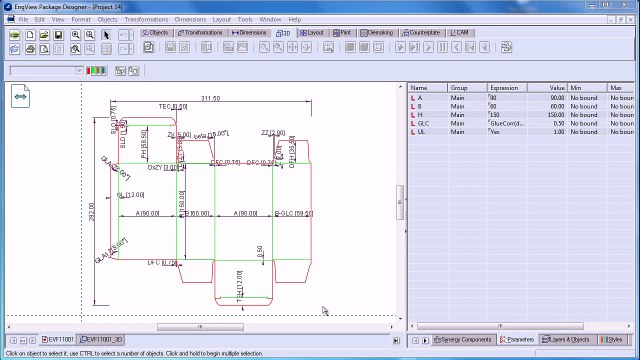Open the empty style combo box dropdown arrow
This screenshot has width=640, height=360.
click(x=79, y=71)
